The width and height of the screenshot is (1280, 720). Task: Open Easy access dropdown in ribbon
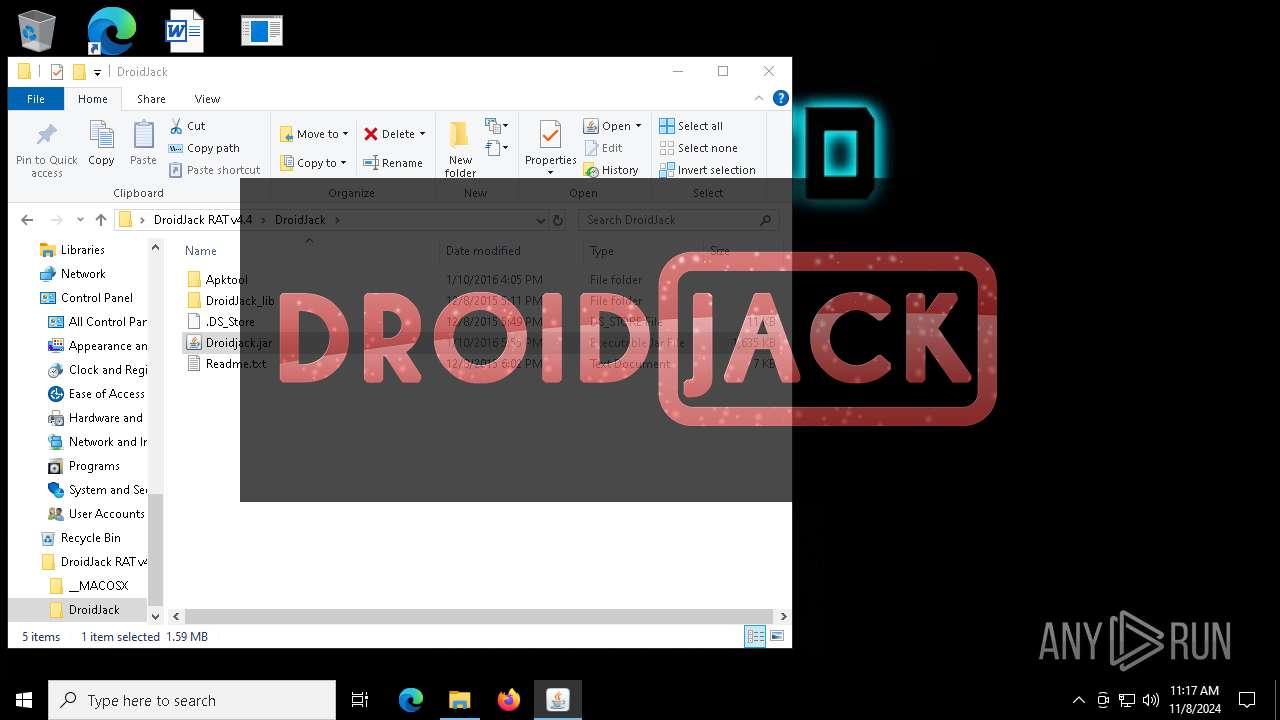(497, 148)
